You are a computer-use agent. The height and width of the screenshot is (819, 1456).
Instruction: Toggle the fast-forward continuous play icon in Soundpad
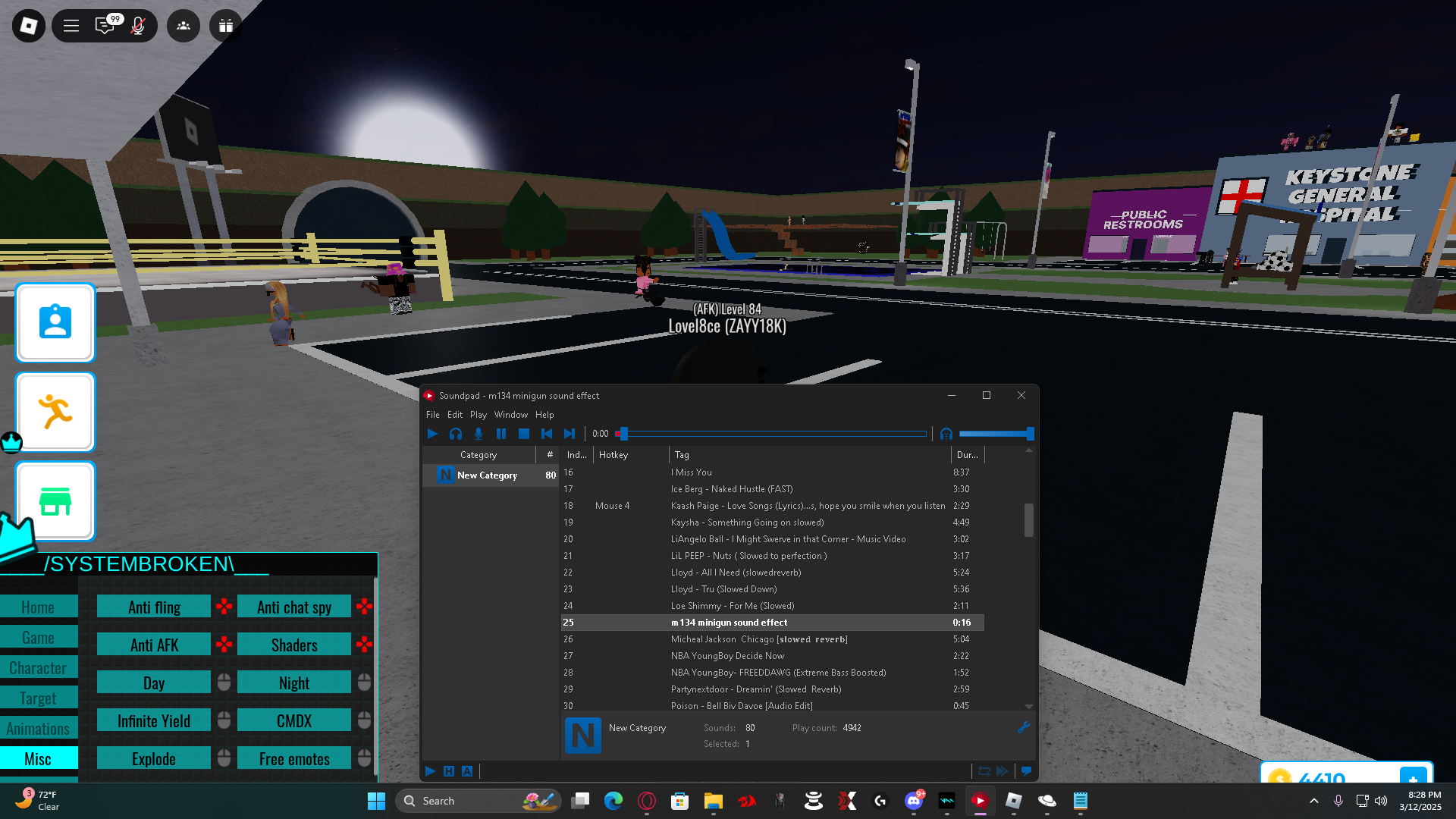pyautogui.click(x=1003, y=771)
